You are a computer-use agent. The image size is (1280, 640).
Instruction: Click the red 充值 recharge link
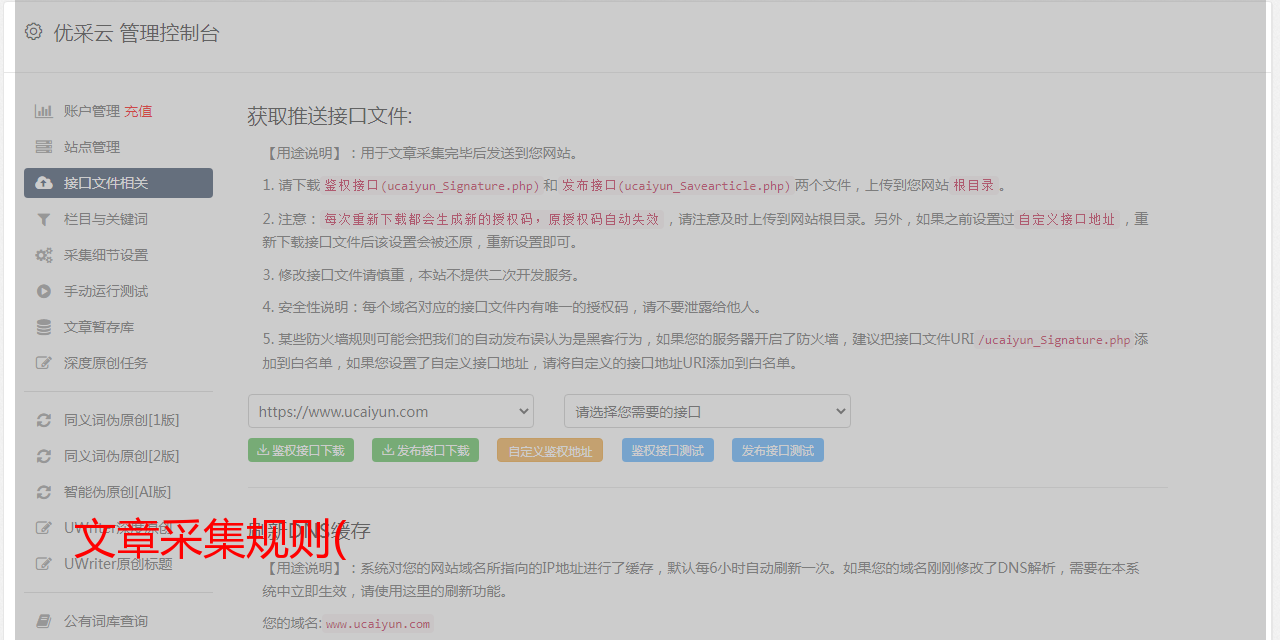pyautogui.click(x=138, y=111)
